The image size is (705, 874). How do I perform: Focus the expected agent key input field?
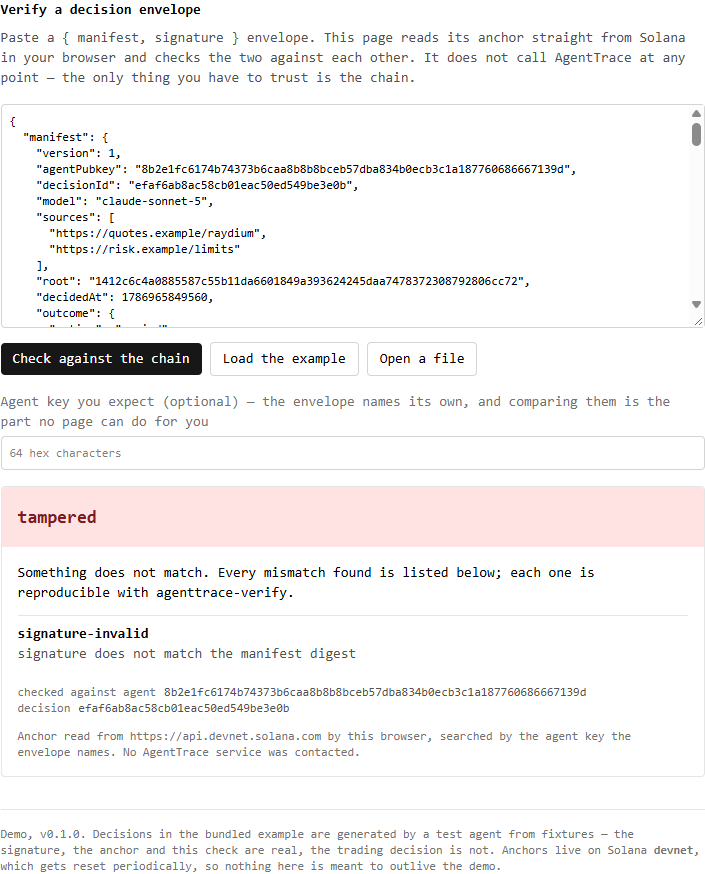coord(353,453)
